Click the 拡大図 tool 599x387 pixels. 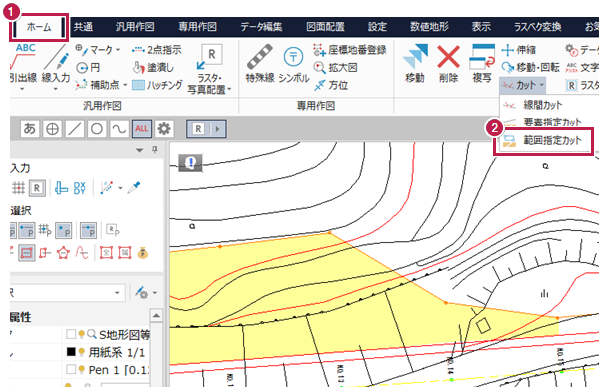click(335, 68)
